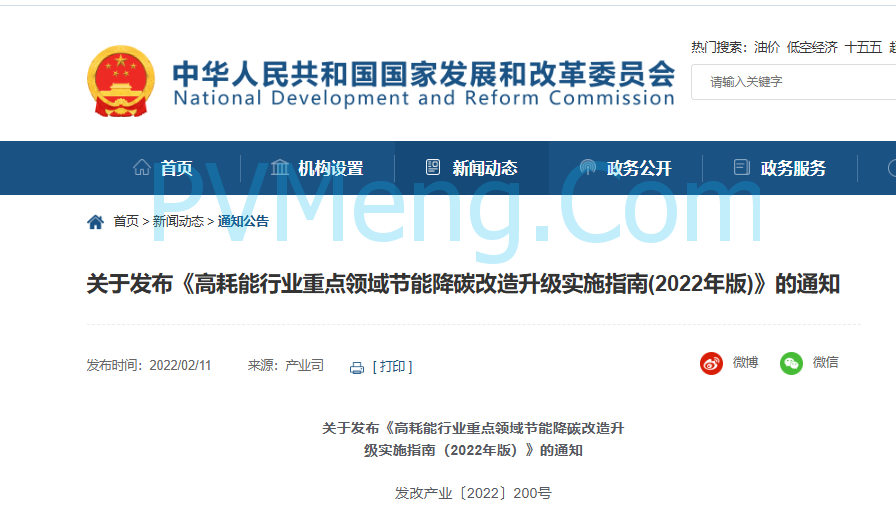Click the blue house breadcrumb icon
Screen dimensions: 896x520
[x=95, y=222]
